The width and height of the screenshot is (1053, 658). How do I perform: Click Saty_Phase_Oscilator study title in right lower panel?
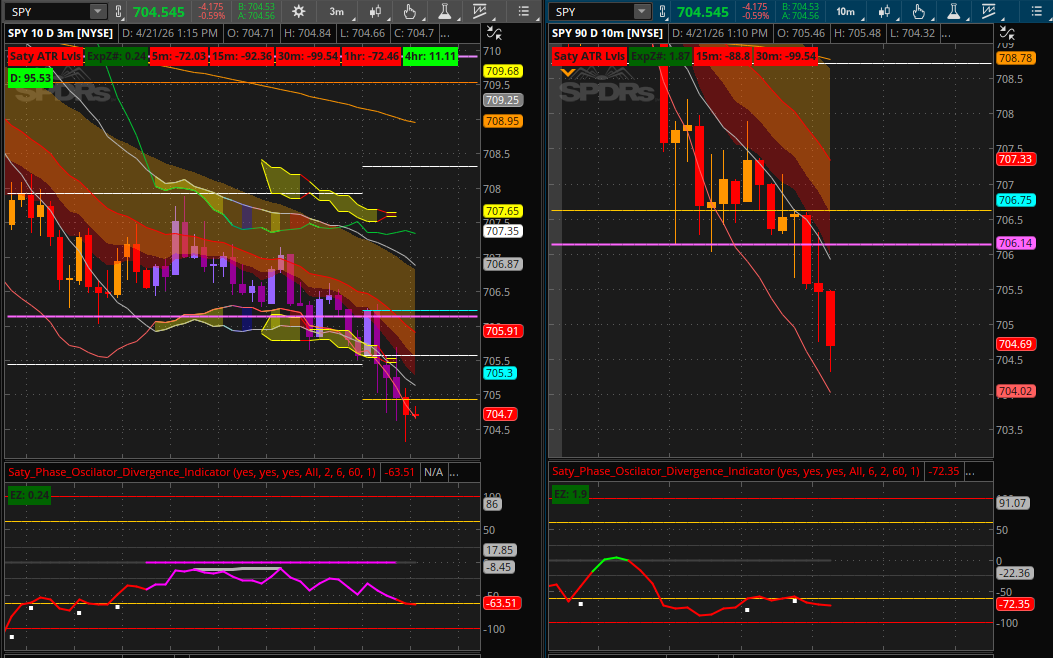point(736,471)
